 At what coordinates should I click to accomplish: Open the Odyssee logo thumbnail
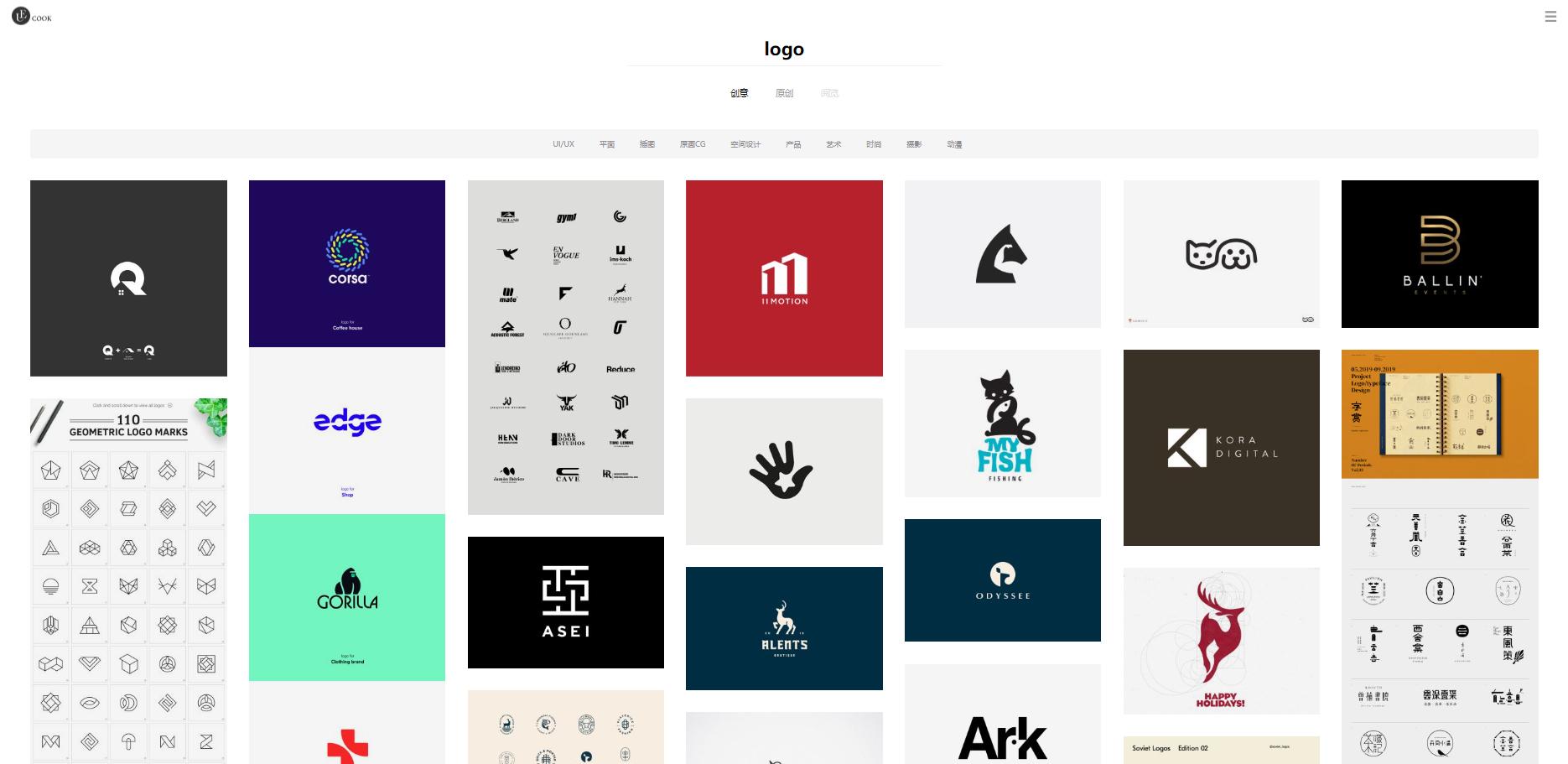point(1003,580)
